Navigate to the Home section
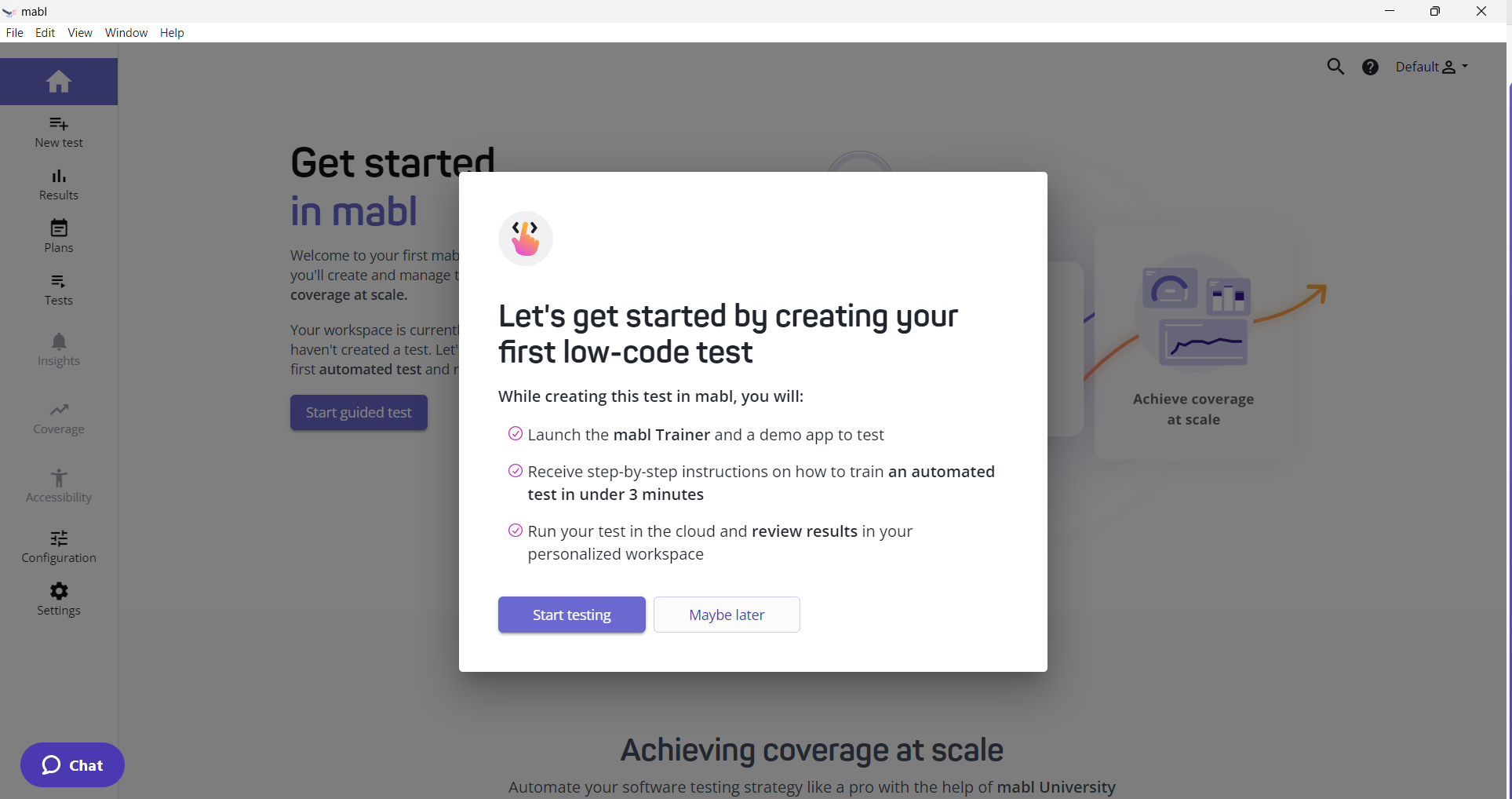This screenshot has width=1512, height=799. tap(58, 81)
